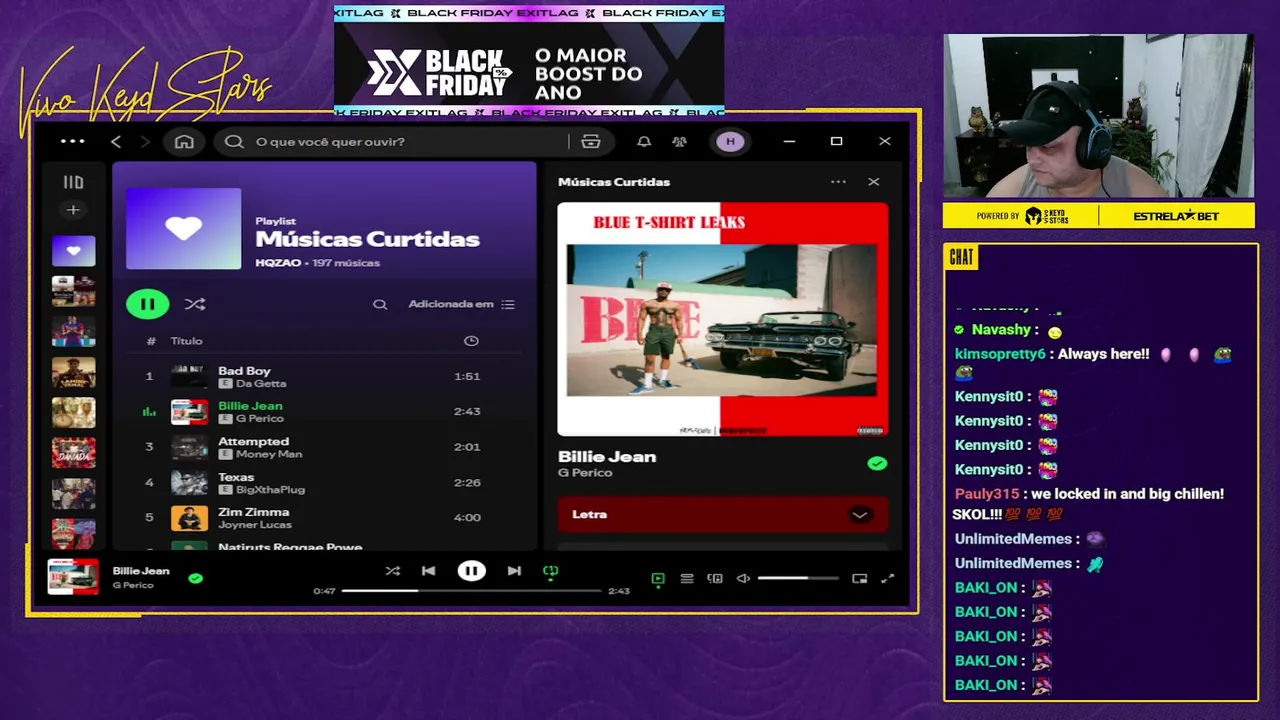Image resolution: width=1280 pixels, height=720 pixels.
Task: Mute the volume speaker icon
Action: (743, 578)
